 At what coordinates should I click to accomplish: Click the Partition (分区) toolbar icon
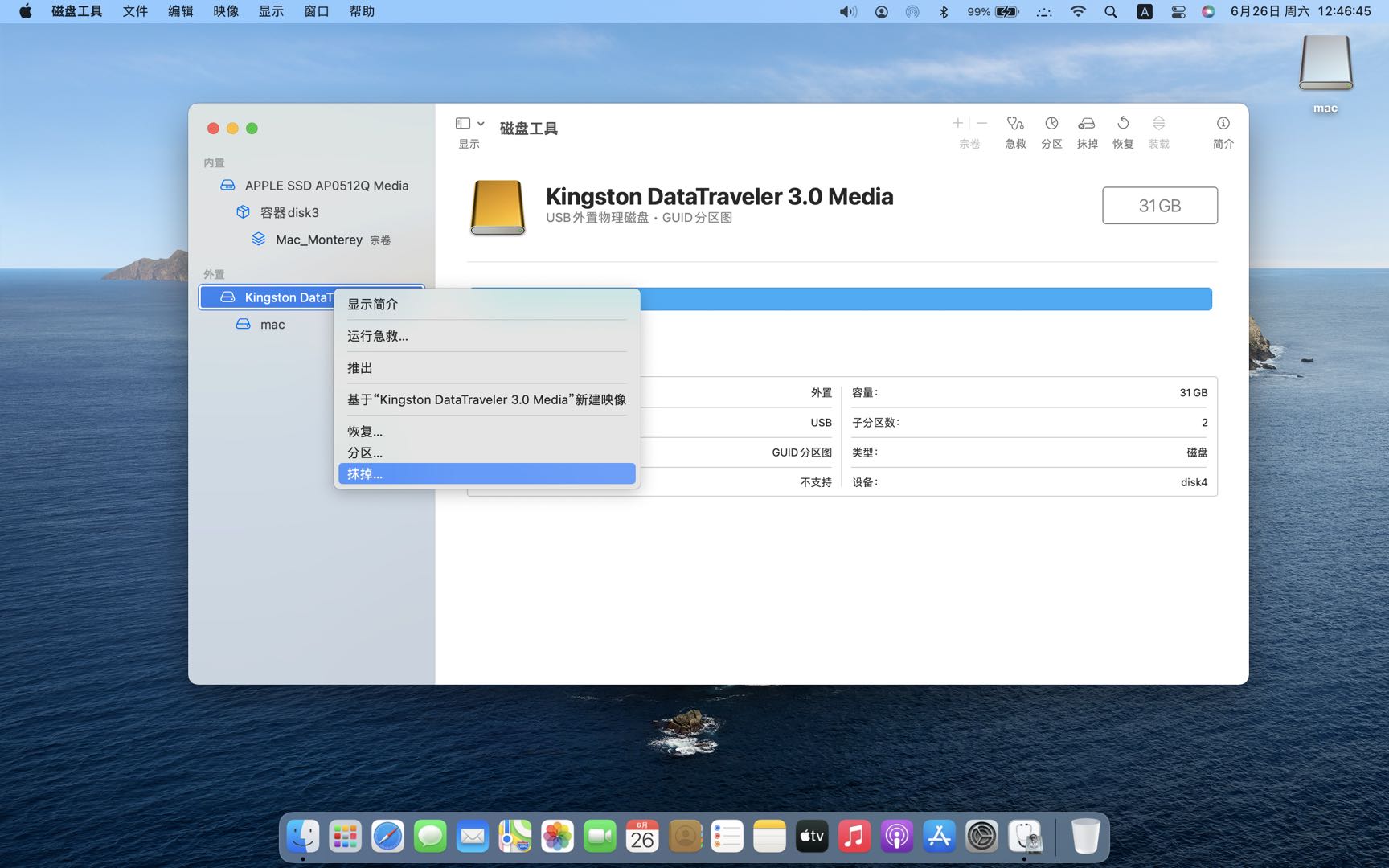pos(1051,124)
